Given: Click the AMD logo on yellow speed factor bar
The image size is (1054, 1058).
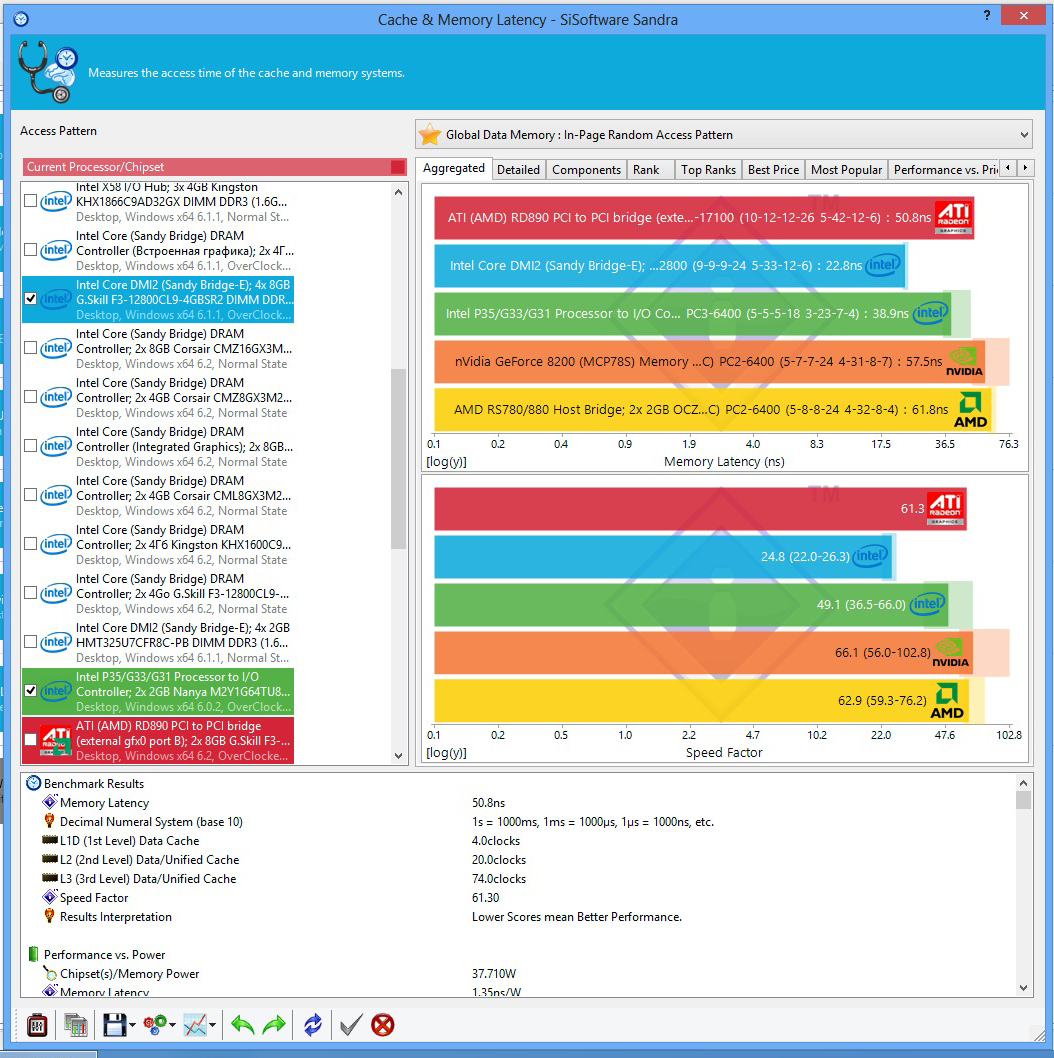Looking at the screenshot, I should click(x=947, y=701).
